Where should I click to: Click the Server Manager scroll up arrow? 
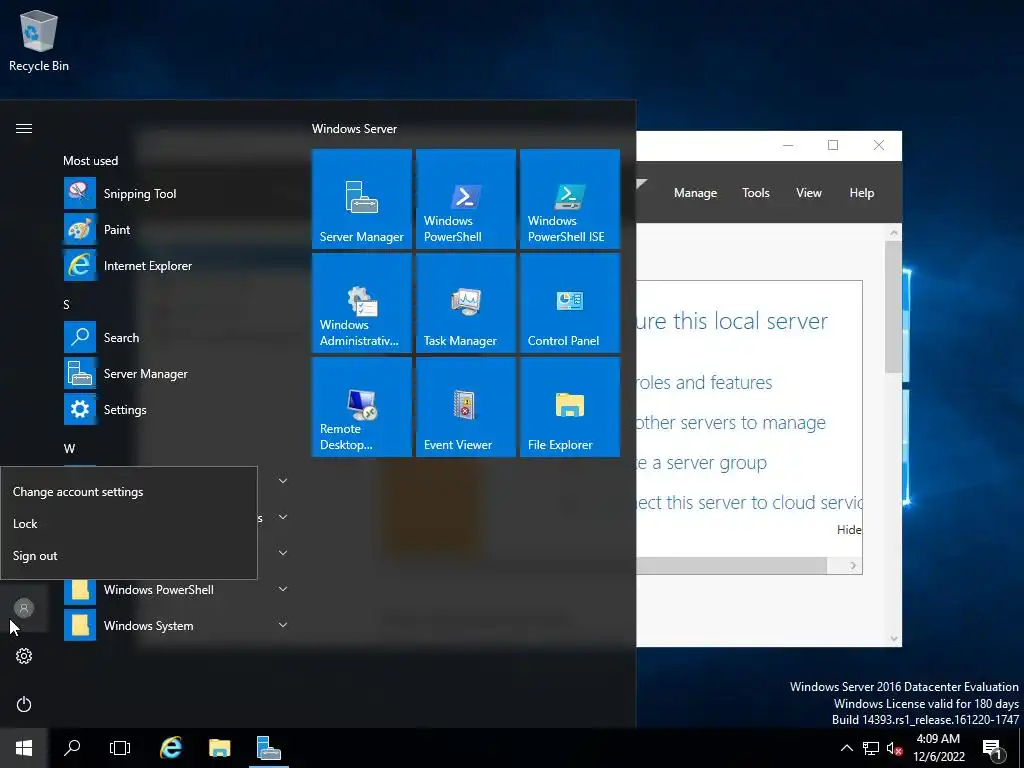pyautogui.click(x=893, y=232)
